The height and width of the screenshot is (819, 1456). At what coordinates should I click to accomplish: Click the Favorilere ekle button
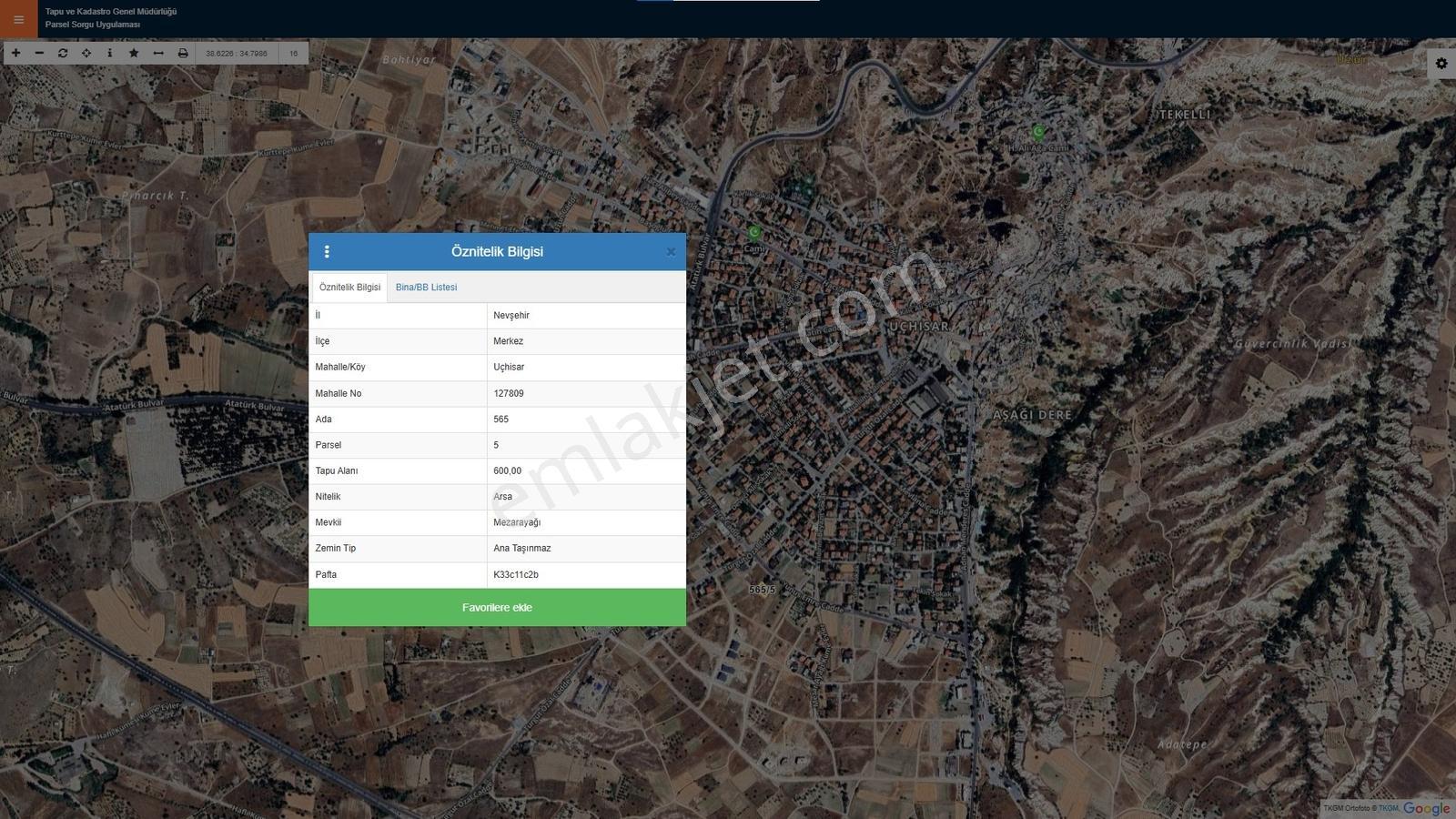pos(497,607)
